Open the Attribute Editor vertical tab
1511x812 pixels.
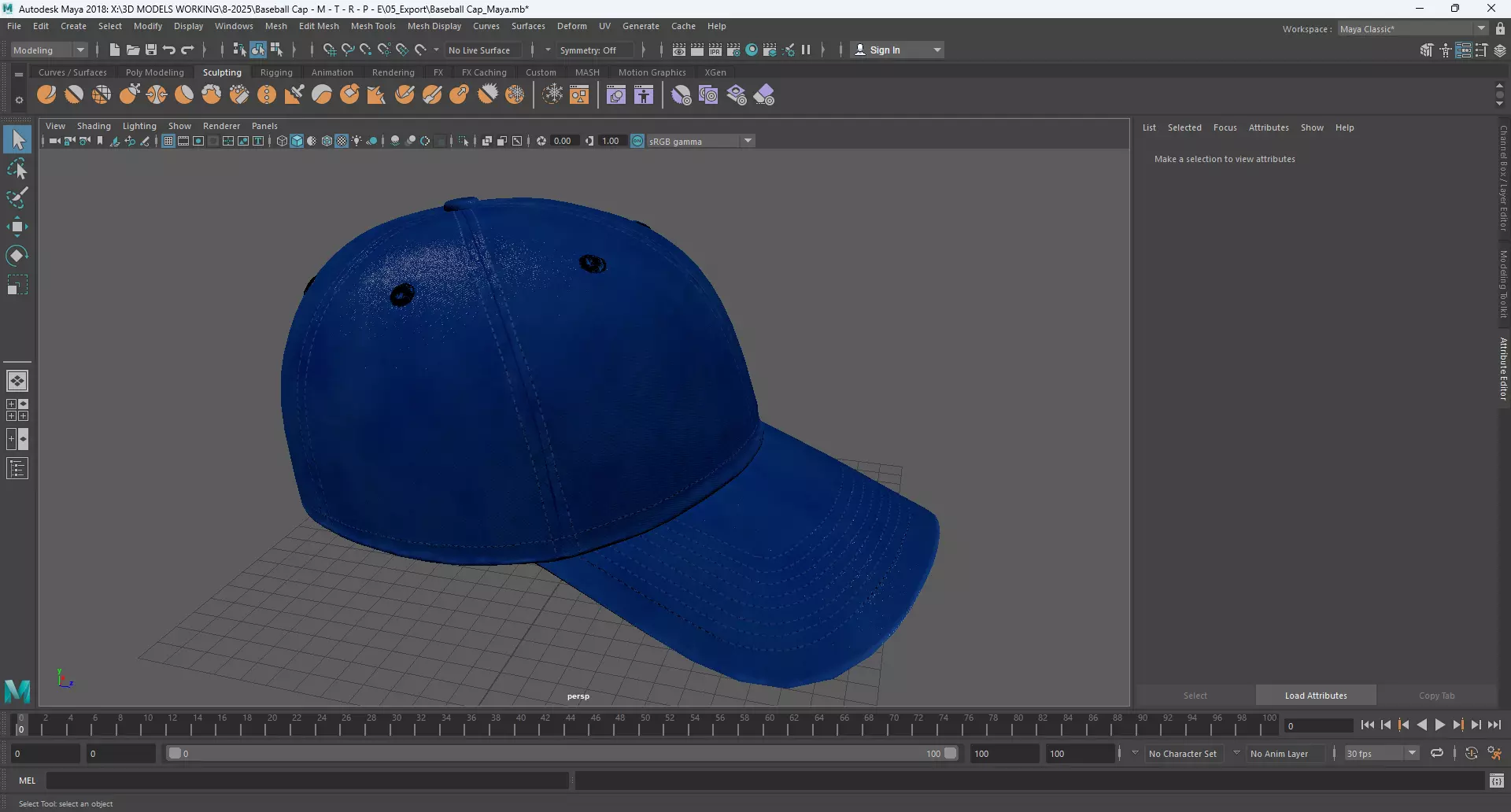(x=1503, y=368)
